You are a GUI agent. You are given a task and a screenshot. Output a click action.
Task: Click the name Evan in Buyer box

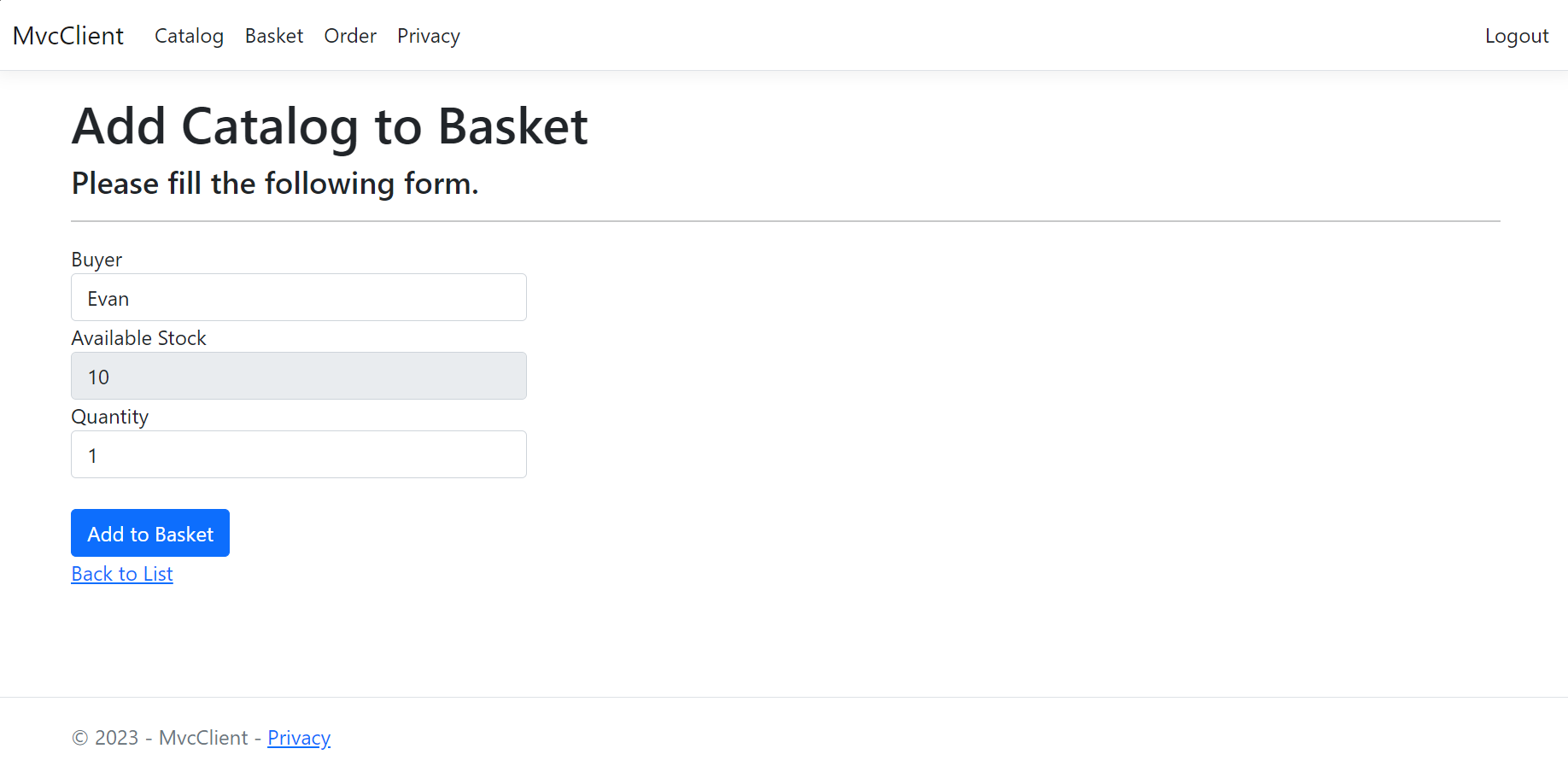coord(108,299)
